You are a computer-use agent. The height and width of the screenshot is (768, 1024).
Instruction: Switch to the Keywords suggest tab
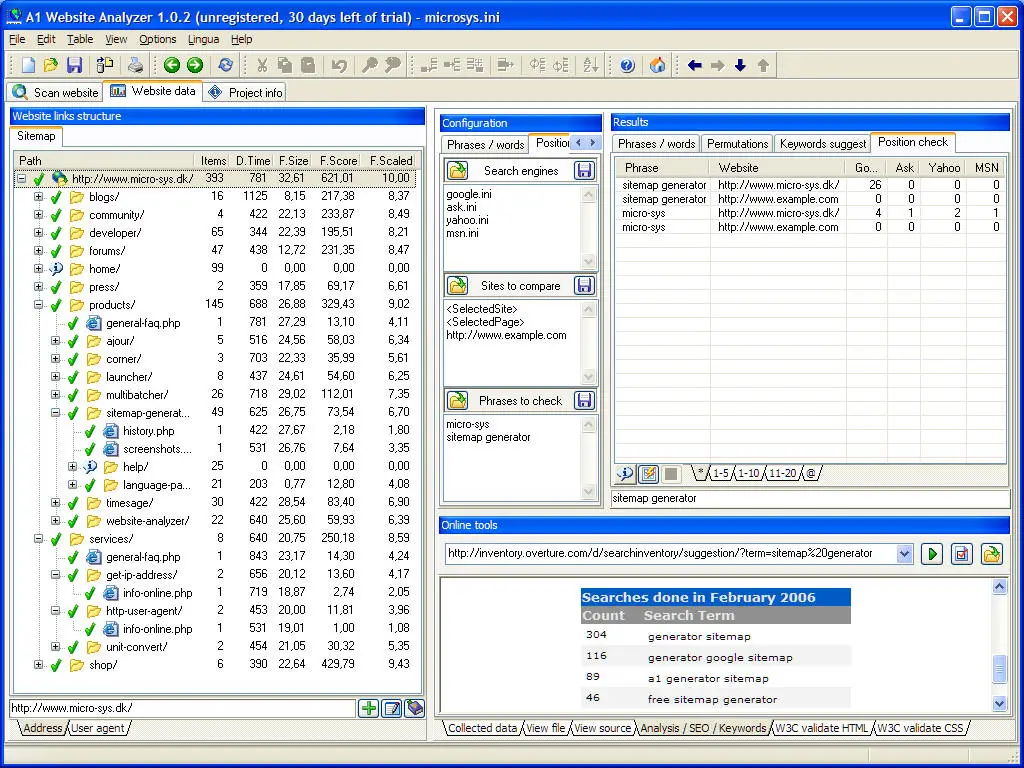822,144
